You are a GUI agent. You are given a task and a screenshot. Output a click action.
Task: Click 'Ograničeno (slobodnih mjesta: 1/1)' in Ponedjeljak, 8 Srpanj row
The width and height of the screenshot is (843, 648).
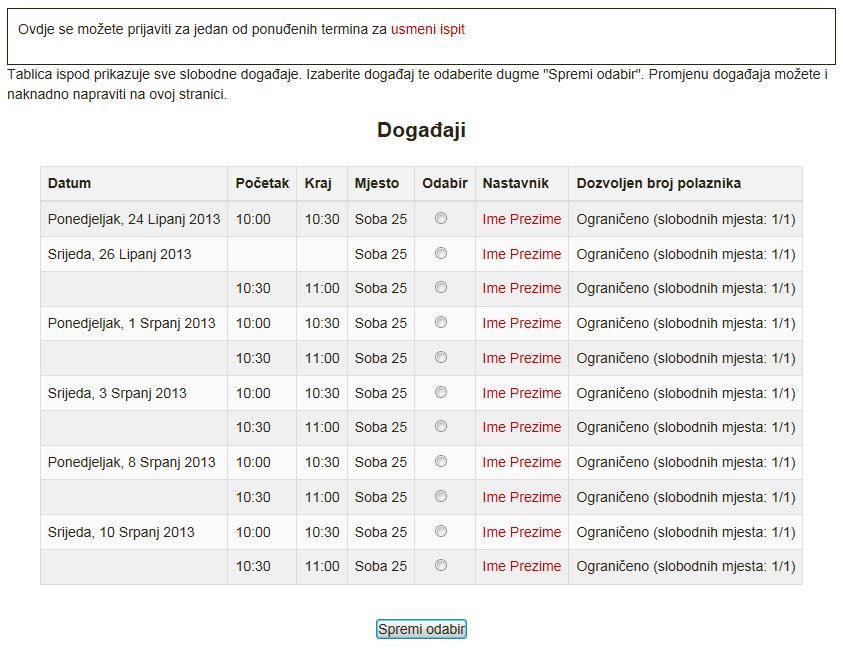pos(686,462)
